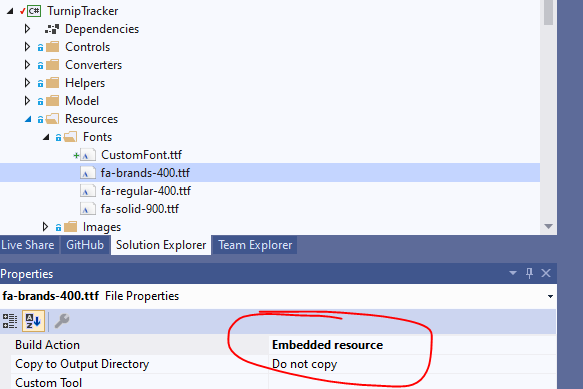The height and width of the screenshot is (389, 583).
Task: Expand the Images folder
Action: click(x=45, y=226)
